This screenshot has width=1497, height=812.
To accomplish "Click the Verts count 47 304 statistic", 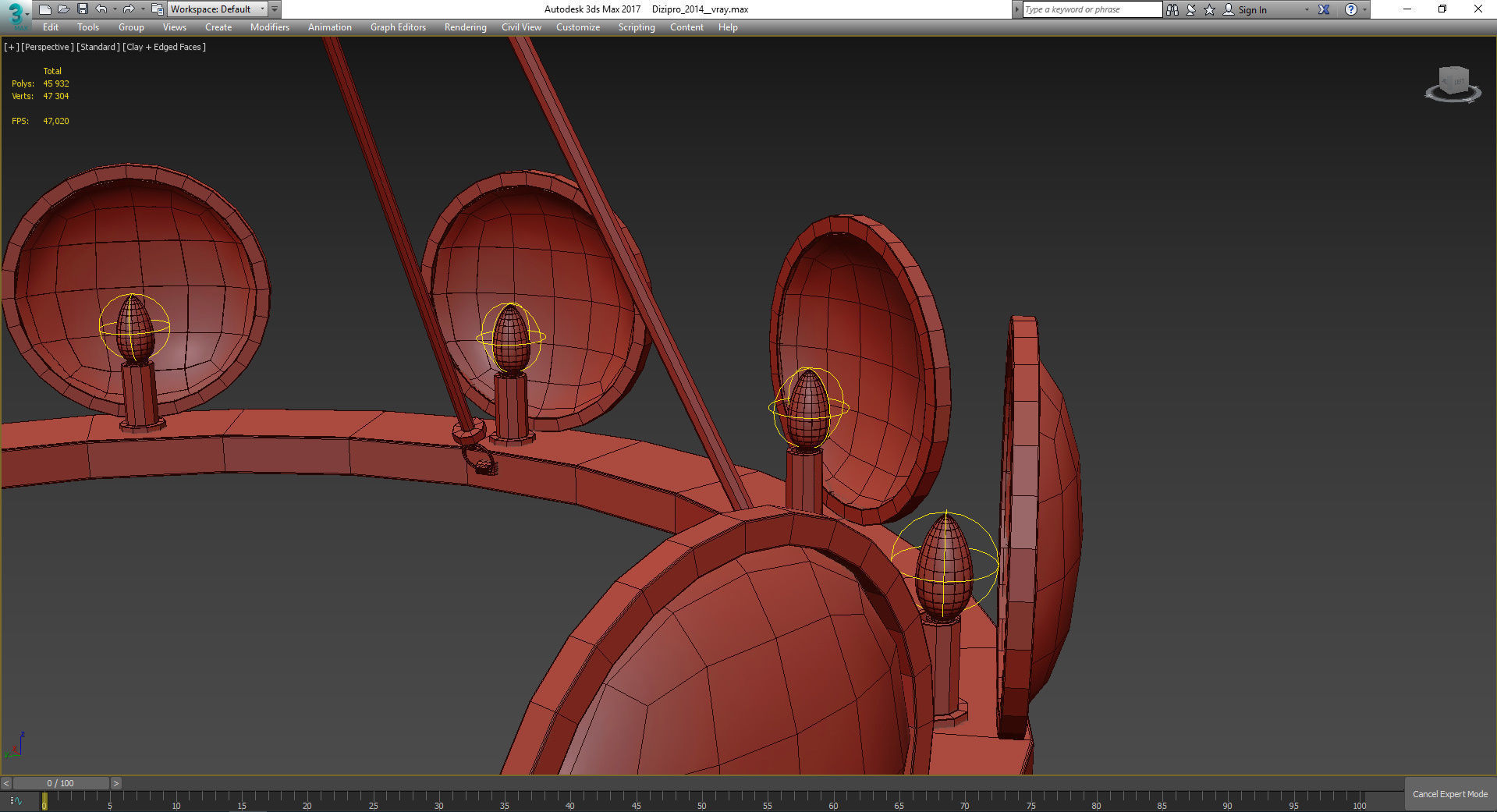I will (x=56, y=96).
